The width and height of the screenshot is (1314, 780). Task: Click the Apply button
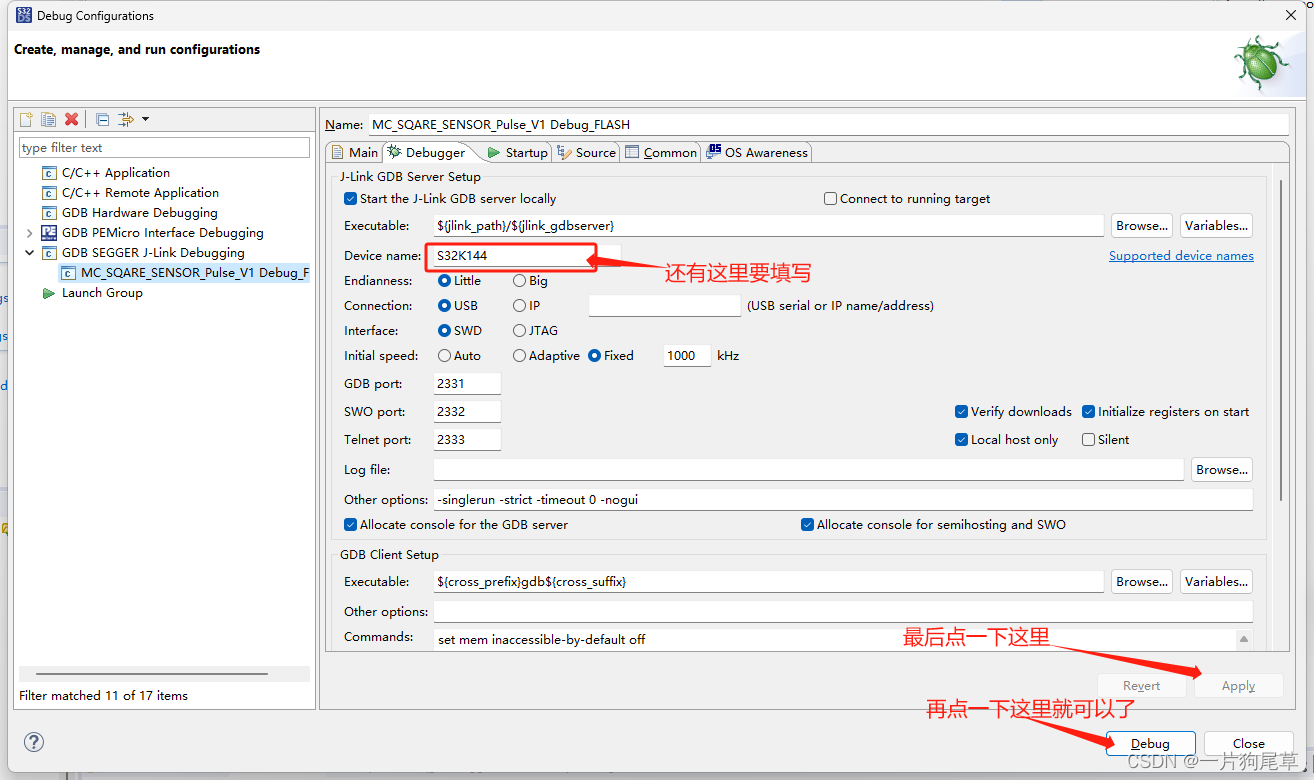pyautogui.click(x=1238, y=686)
